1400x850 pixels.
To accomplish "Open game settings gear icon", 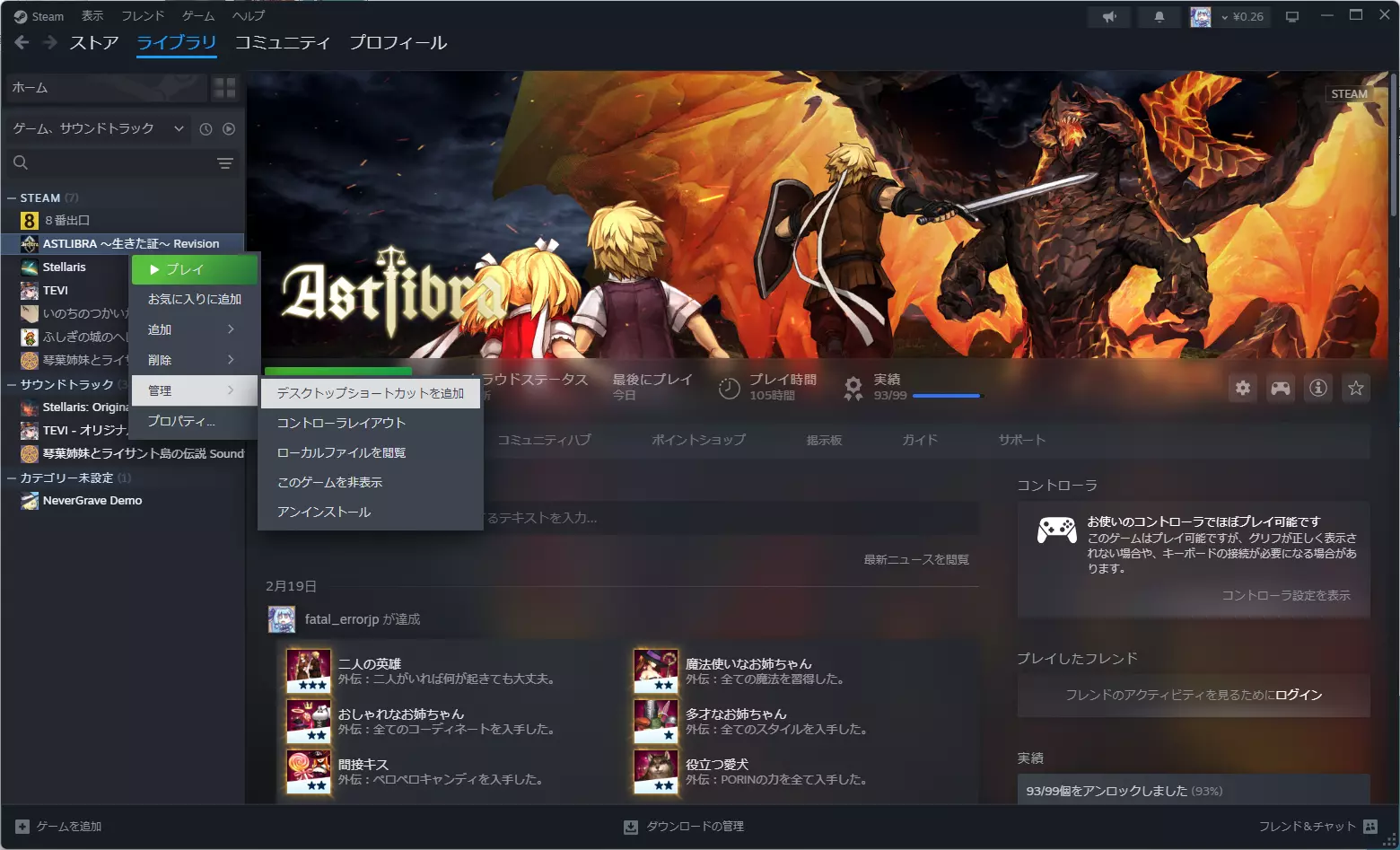I will [1243, 388].
